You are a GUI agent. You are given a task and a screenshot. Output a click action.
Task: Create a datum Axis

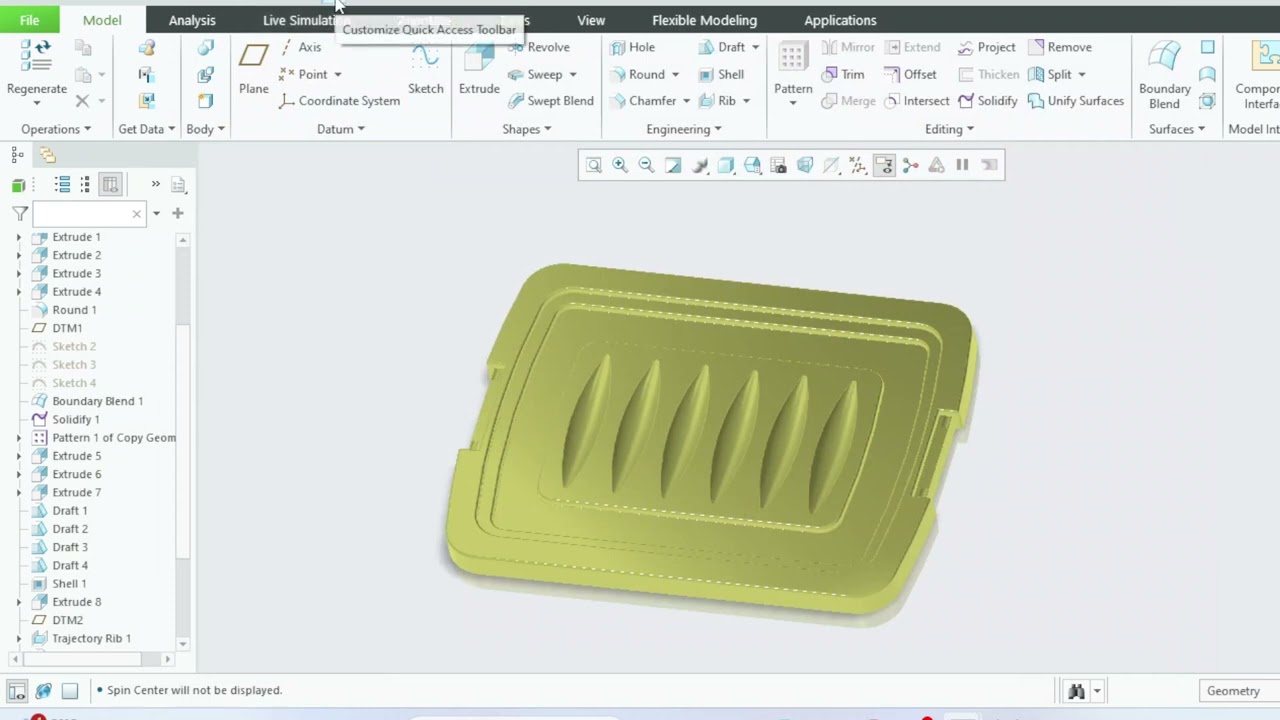pyautogui.click(x=300, y=47)
